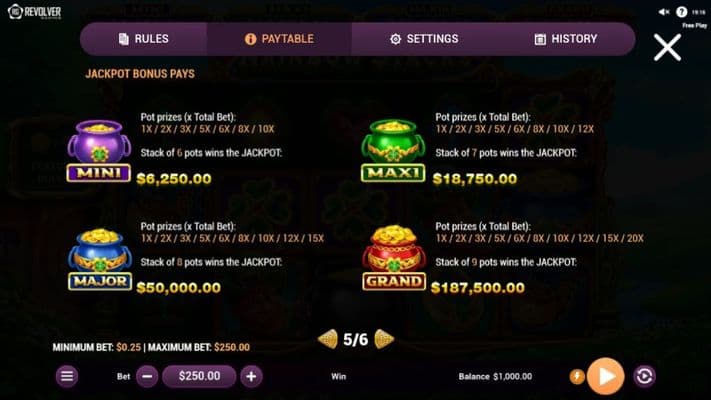
Task: Decrease bet with the minus button
Action: coord(147,376)
